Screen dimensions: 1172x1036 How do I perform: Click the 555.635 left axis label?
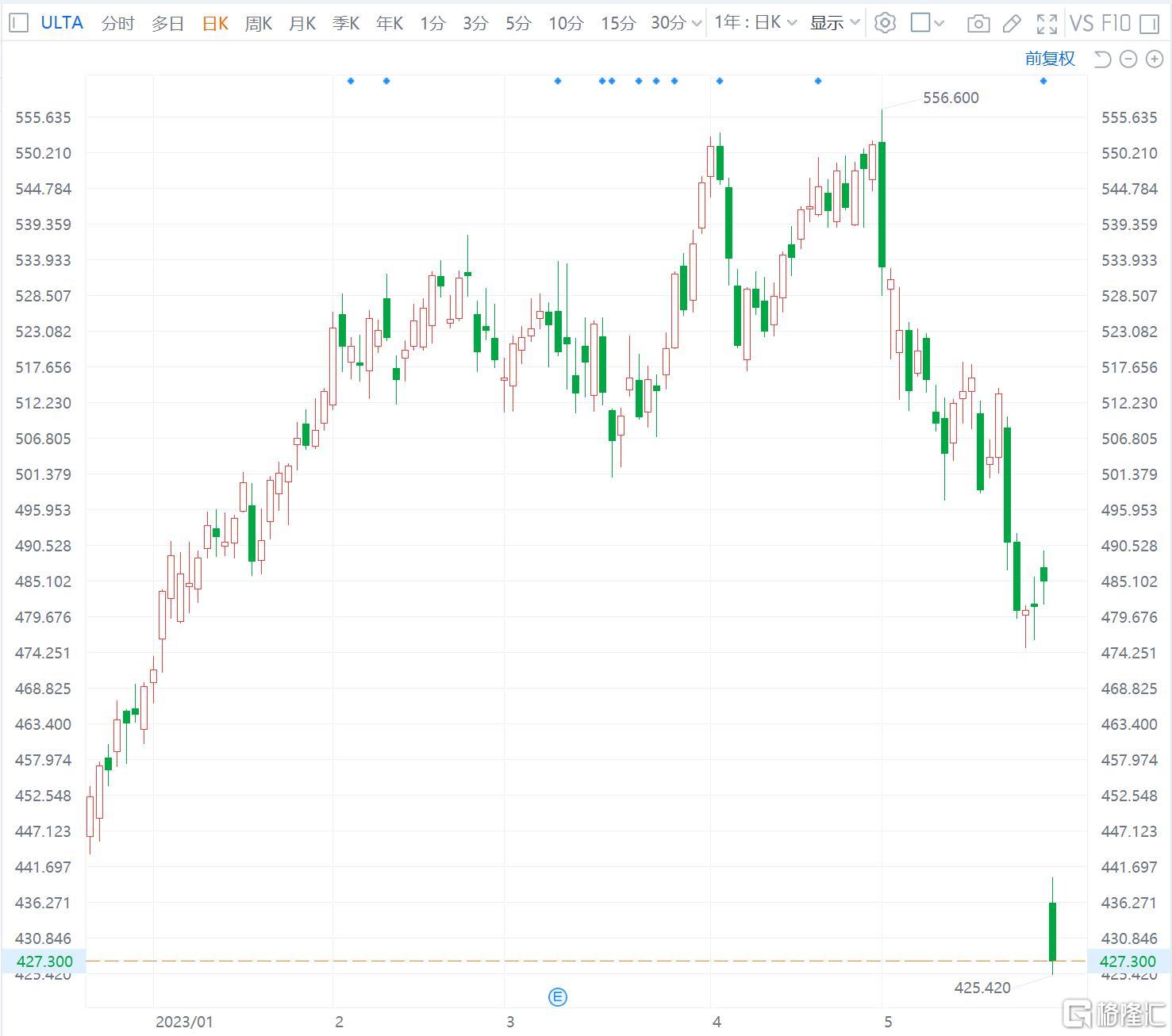43,117
